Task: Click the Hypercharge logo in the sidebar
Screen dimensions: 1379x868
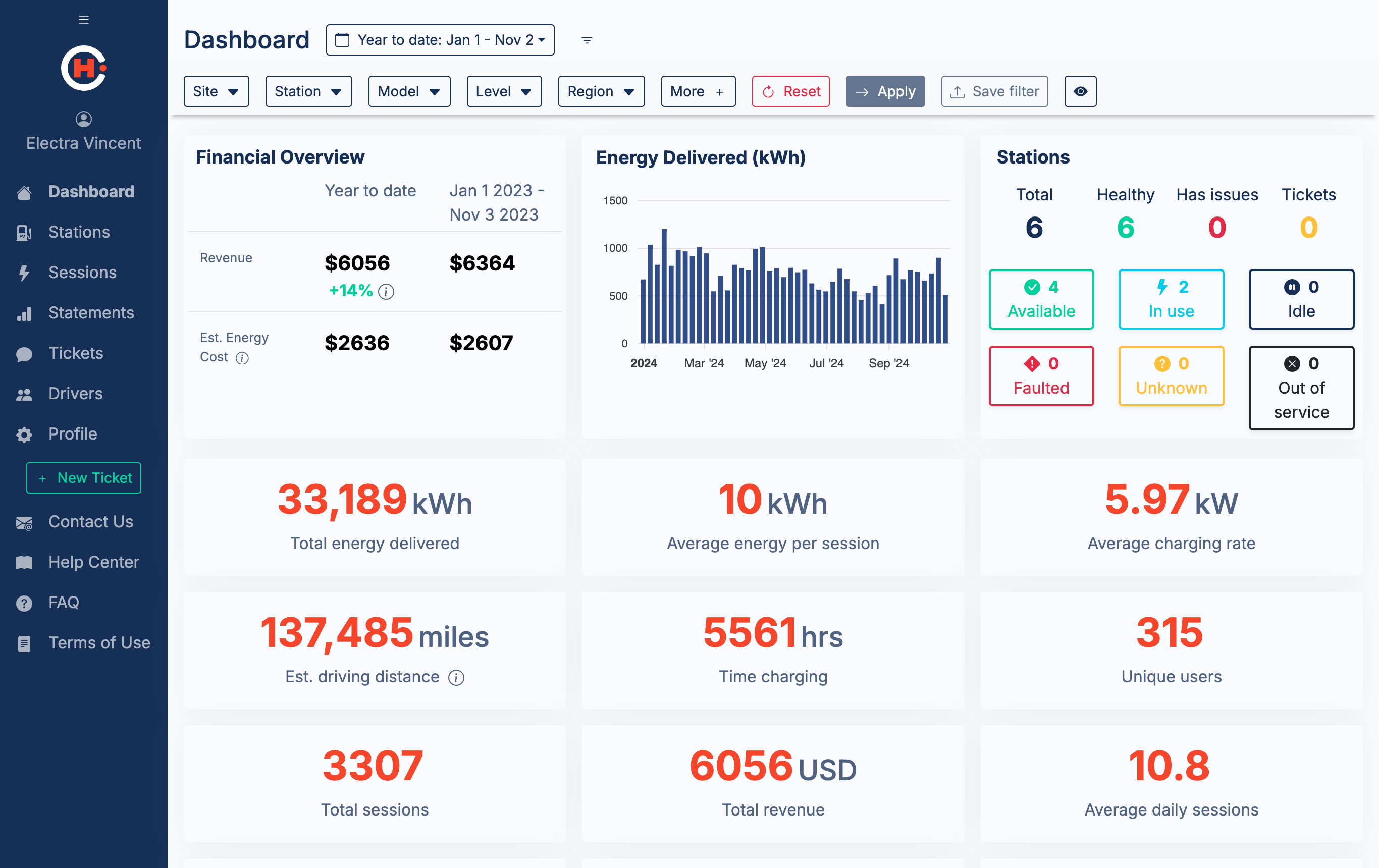Action: coord(84,68)
